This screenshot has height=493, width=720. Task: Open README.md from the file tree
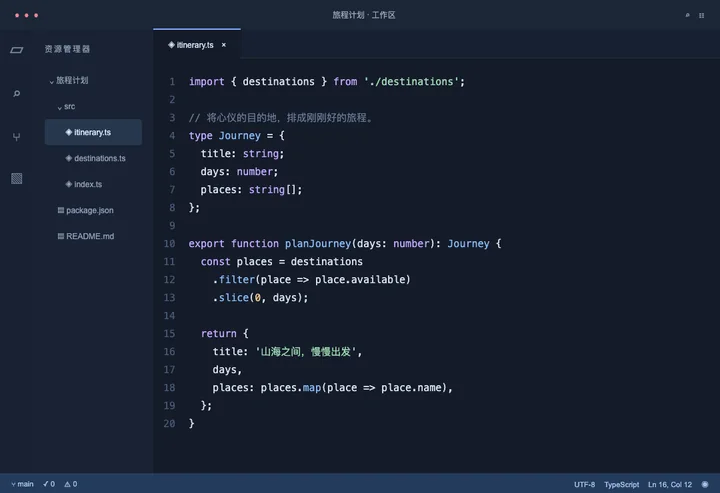click(93, 236)
